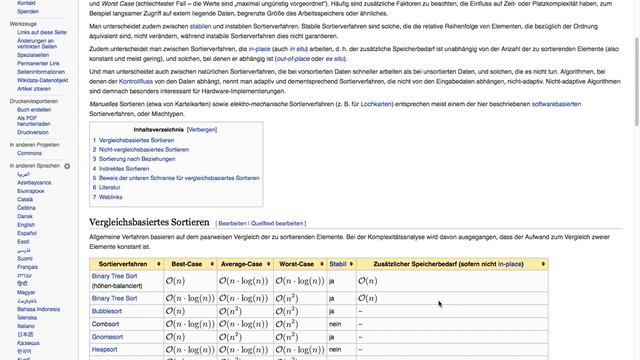The image size is (640, 360).
Task: Switch to Français language version
Action: [27, 267]
